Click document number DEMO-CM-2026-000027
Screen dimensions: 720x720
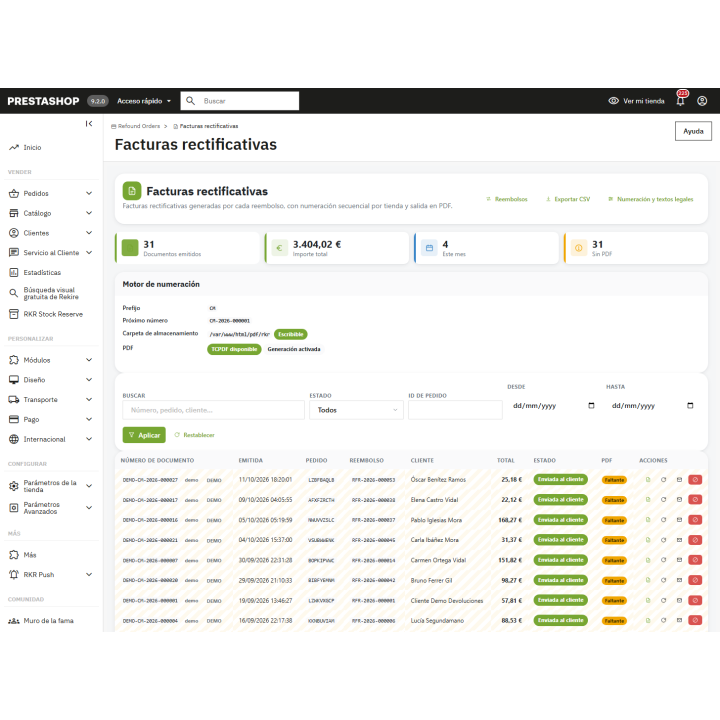150,480
